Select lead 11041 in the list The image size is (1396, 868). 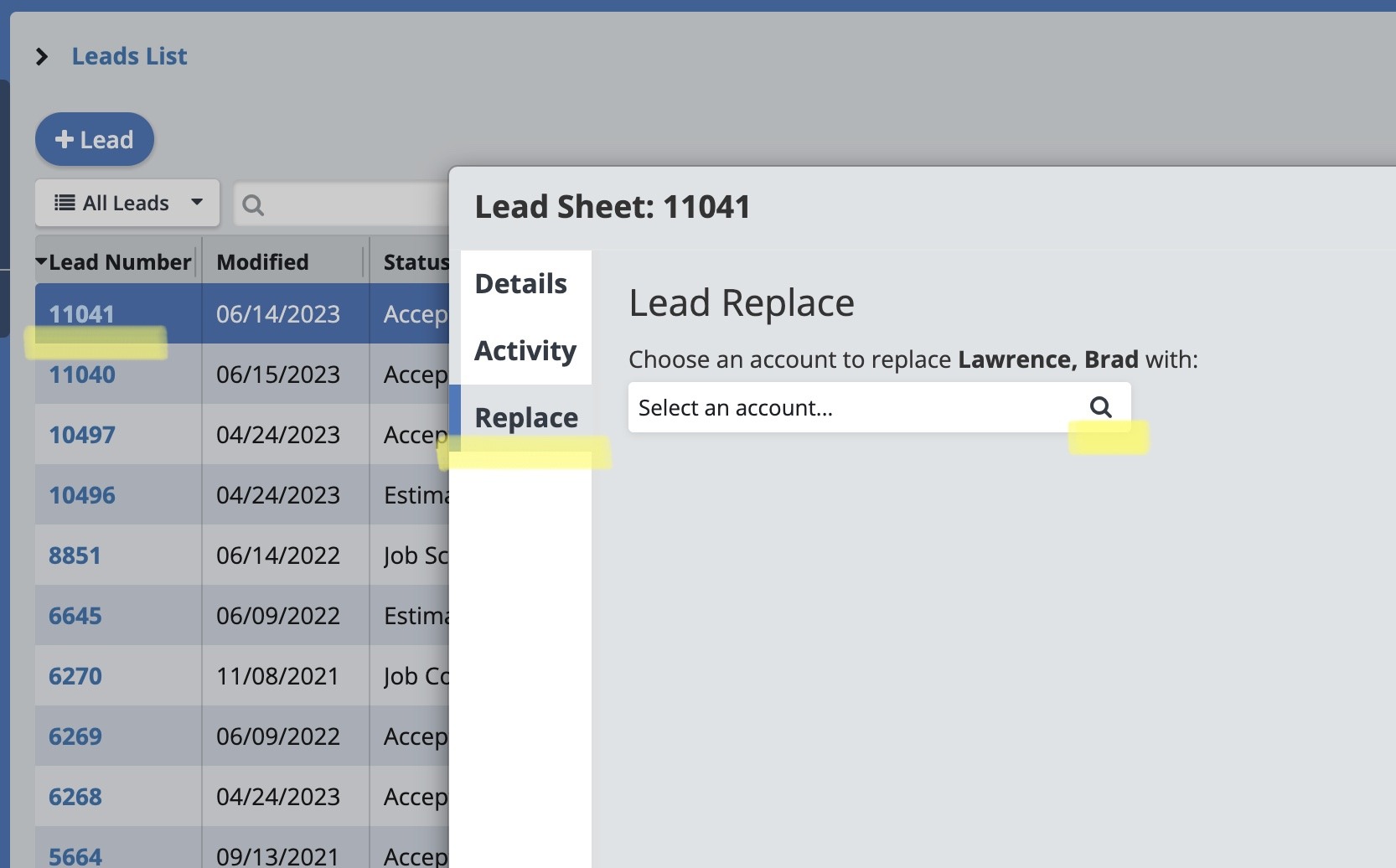(x=81, y=314)
